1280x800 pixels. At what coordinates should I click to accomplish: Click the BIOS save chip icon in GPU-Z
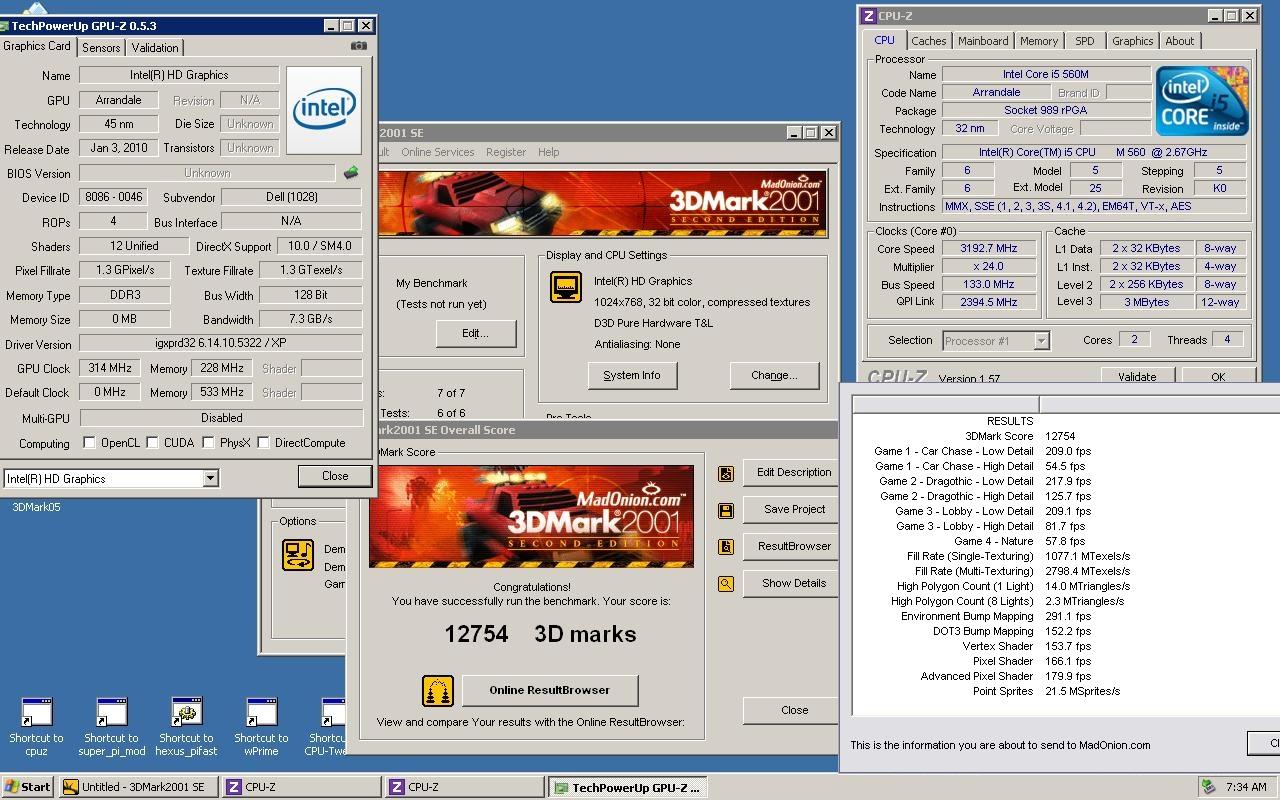pyautogui.click(x=350, y=173)
